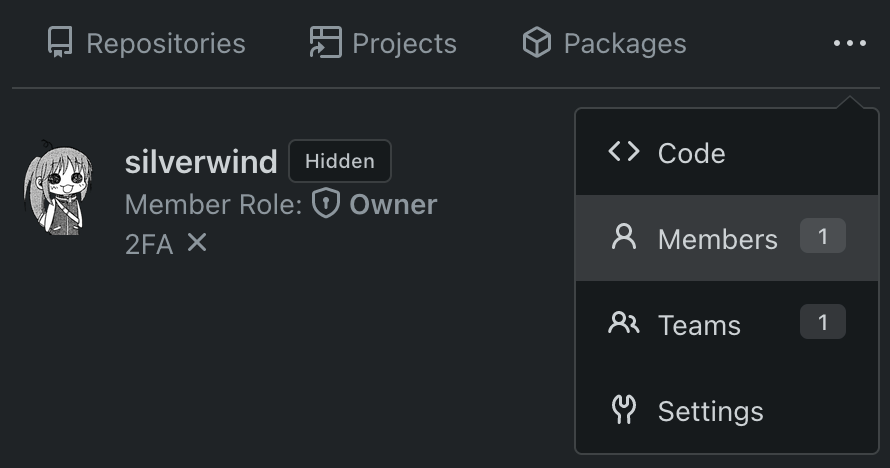Open Teams from the dropdown menu
This screenshot has height=468, width=890.
click(x=699, y=325)
